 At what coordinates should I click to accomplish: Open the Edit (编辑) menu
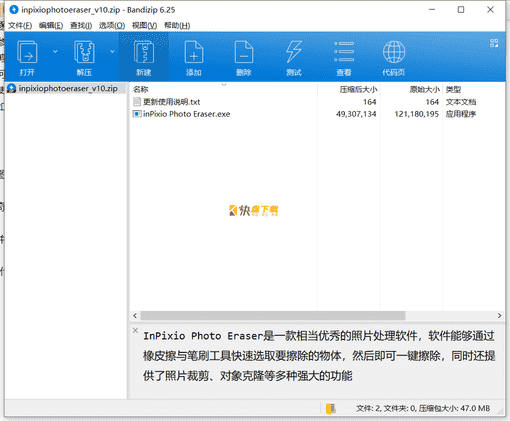[51, 25]
